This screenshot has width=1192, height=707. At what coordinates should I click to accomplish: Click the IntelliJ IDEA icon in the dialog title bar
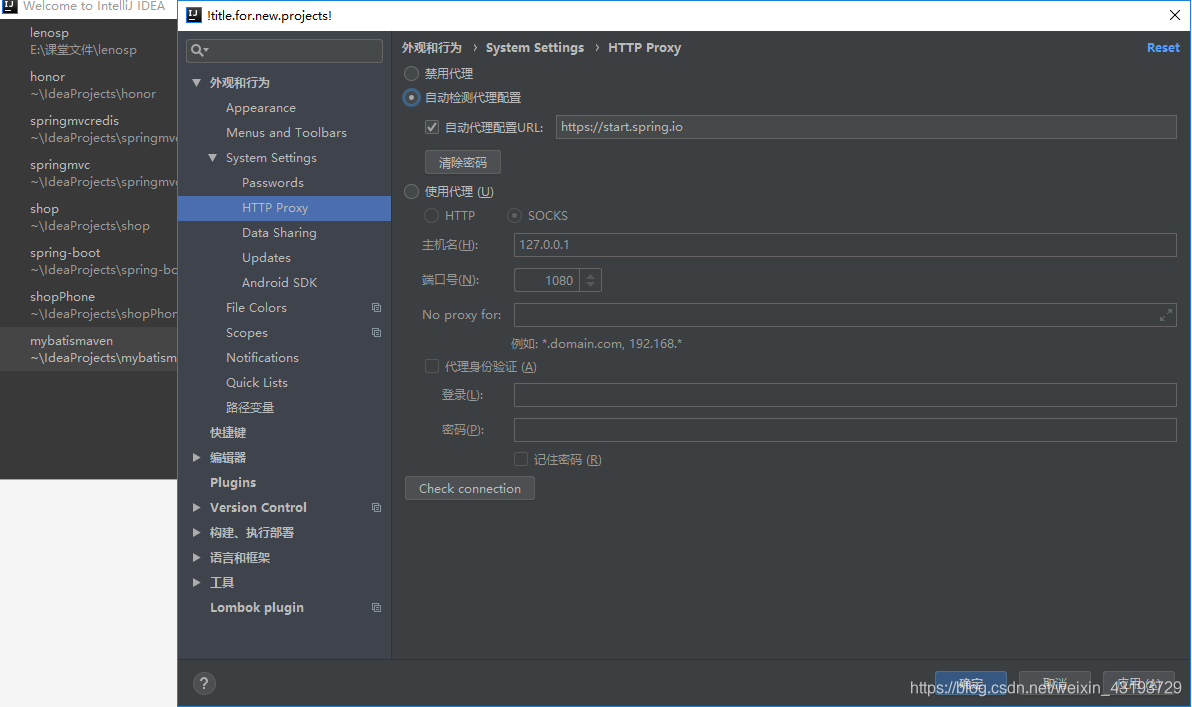click(194, 15)
